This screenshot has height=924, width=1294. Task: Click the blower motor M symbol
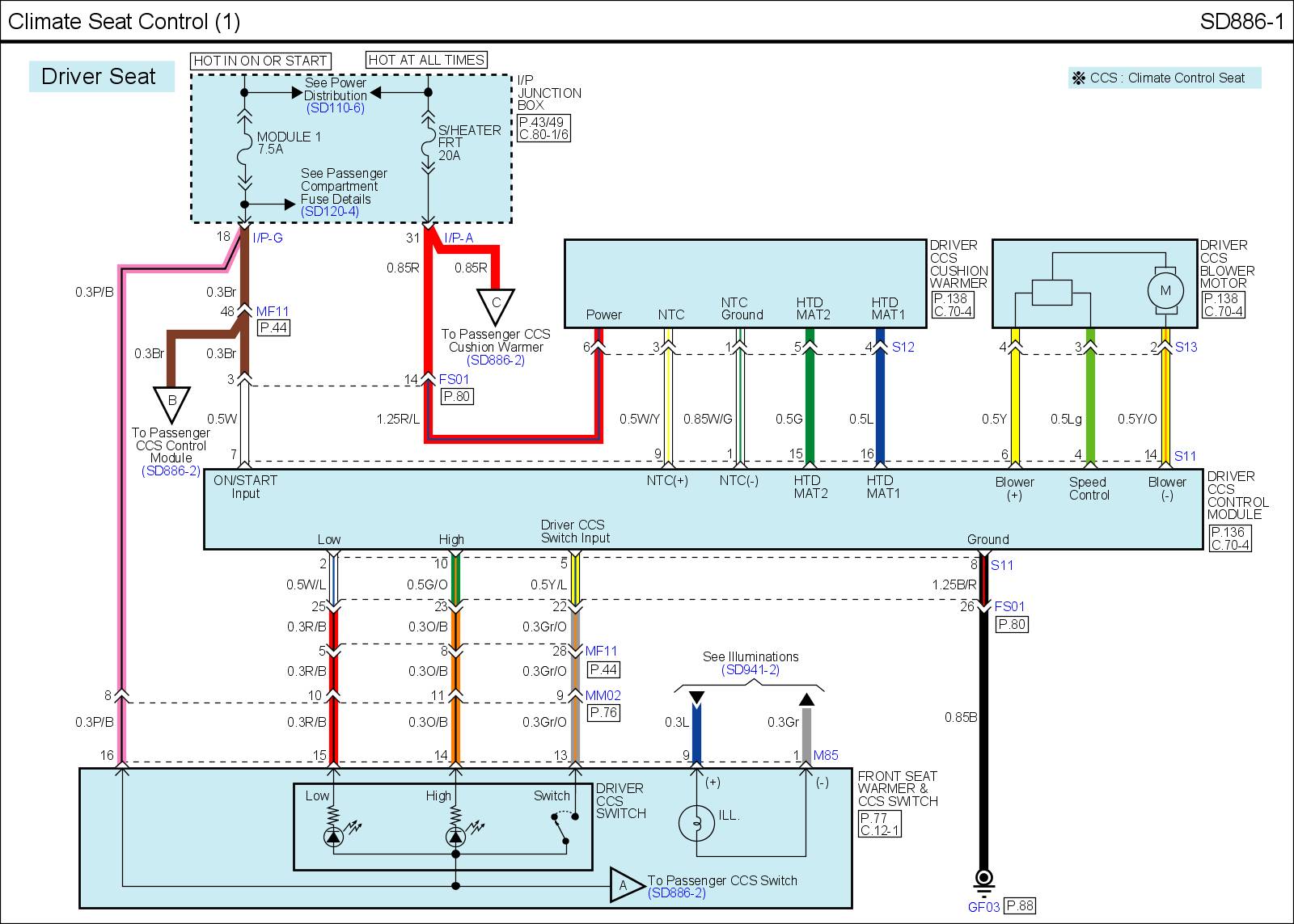click(x=1165, y=290)
